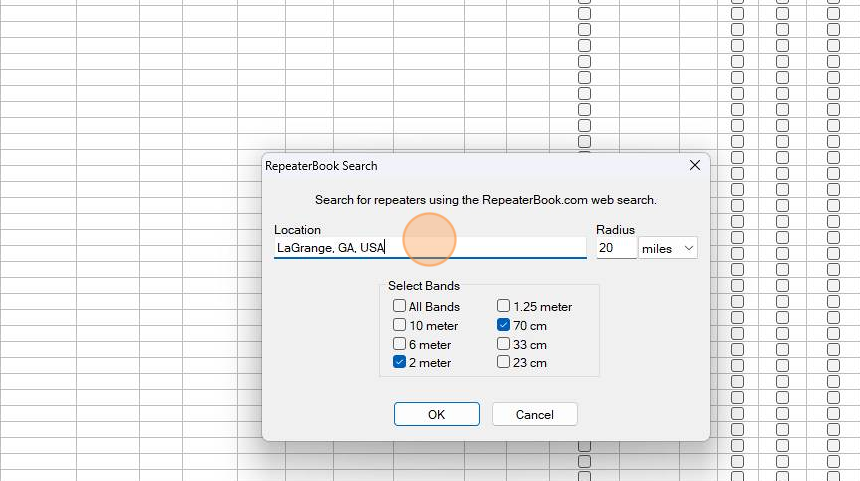Click the Location field with LaGrange, GA, USA
This screenshot has height=481, width=860.
pyautogui.click(x=430, y=248)
